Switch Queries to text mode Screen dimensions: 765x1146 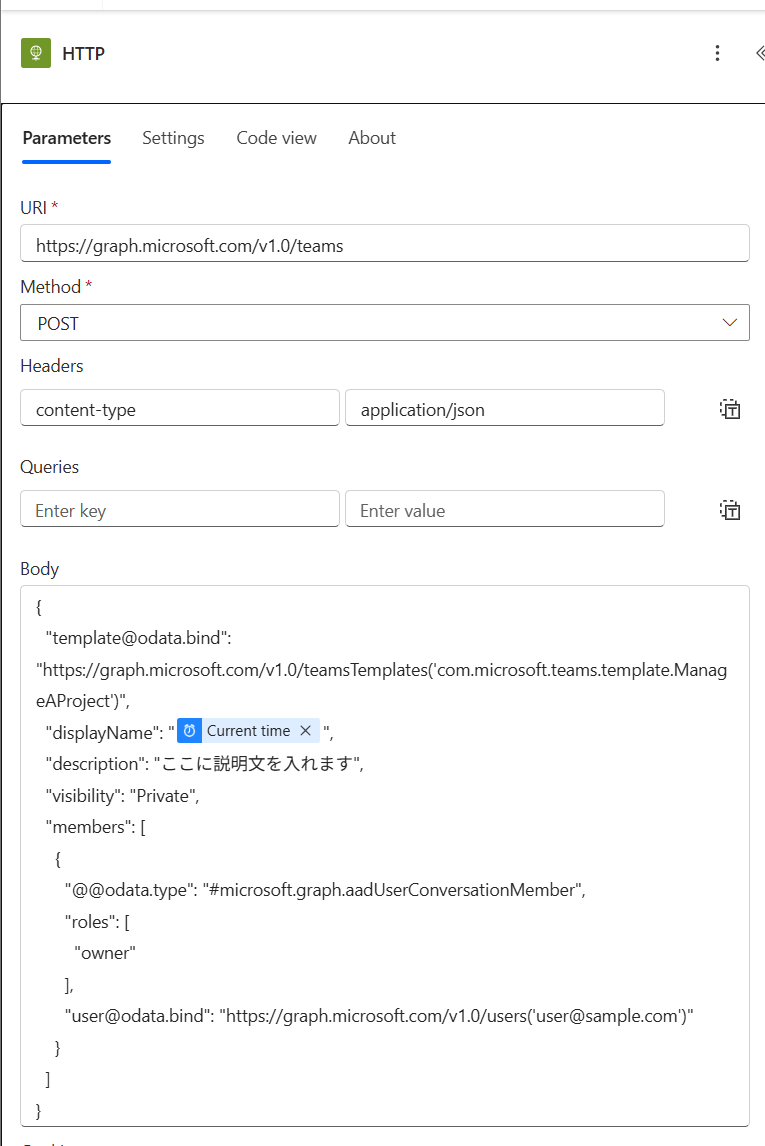(730, 509)
